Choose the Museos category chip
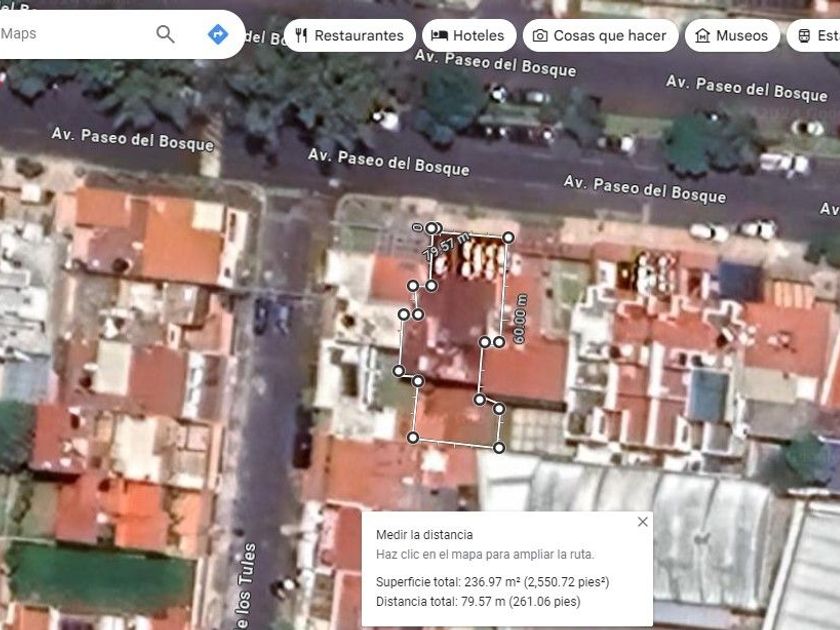Image resolution: width=840 pixels, height=630 pixels. tap(732, 35)
